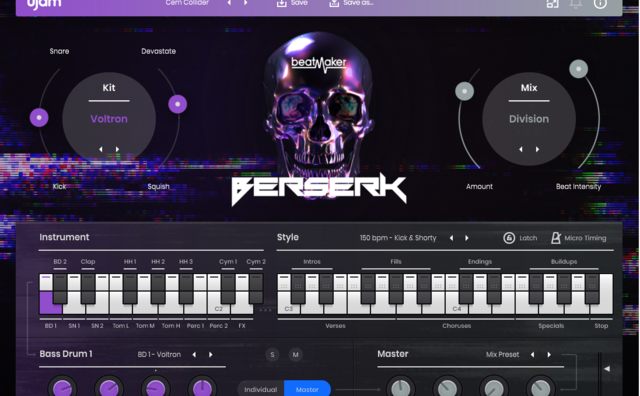Select the Tom M instrument label

pyautogui.click(x=145, y=325)
